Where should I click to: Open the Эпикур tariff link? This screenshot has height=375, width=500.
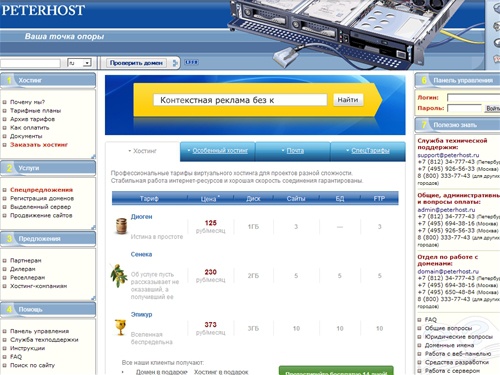[141, 314]
